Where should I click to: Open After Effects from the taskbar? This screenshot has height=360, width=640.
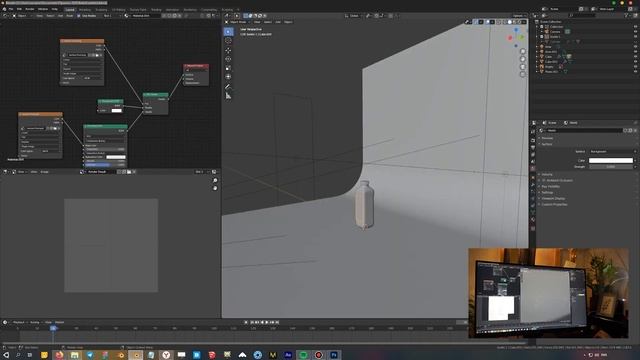click(x=288, y=355)
